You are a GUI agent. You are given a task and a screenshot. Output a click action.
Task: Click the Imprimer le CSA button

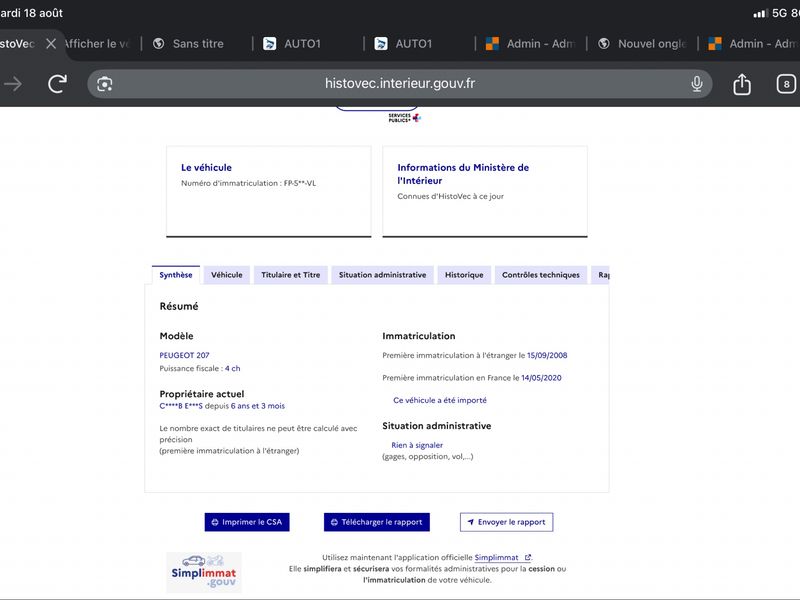coord(247,522)
